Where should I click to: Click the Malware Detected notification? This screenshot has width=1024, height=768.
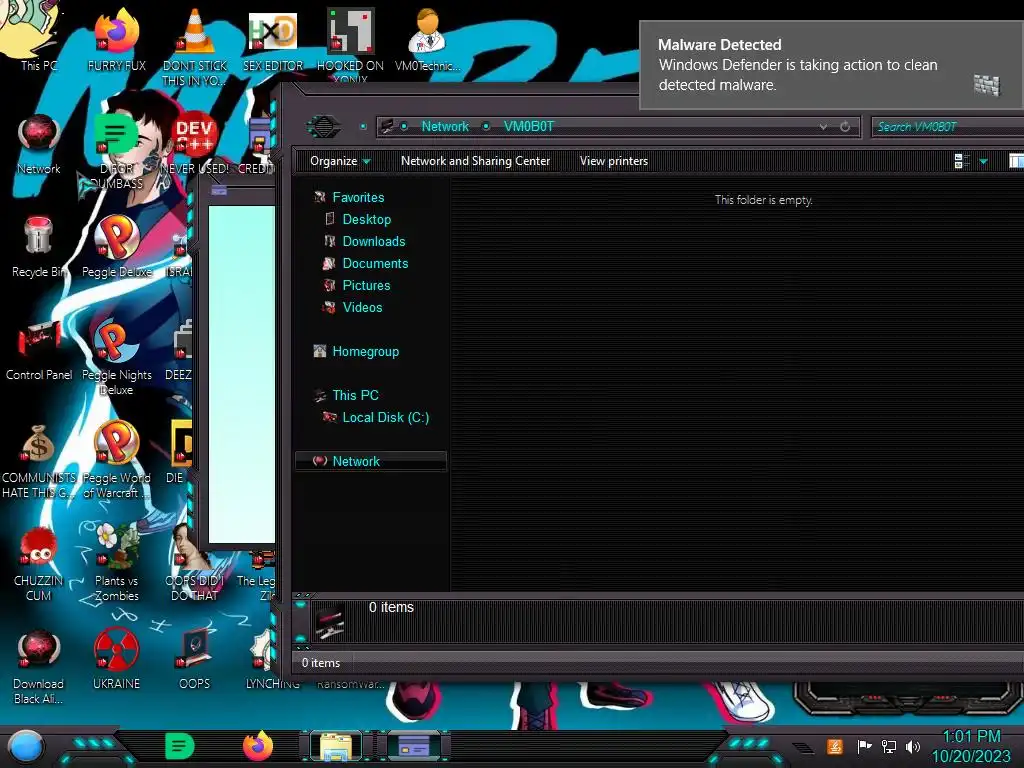(x=831, y=65)
